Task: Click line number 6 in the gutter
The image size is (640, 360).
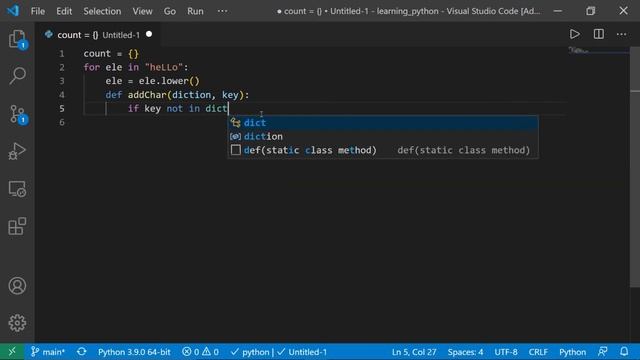Action: [62, 122]
